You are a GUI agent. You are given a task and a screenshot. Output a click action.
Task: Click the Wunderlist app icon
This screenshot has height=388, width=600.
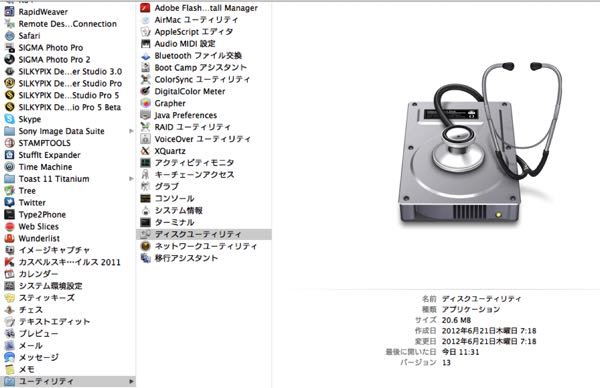tap(10, 238)
